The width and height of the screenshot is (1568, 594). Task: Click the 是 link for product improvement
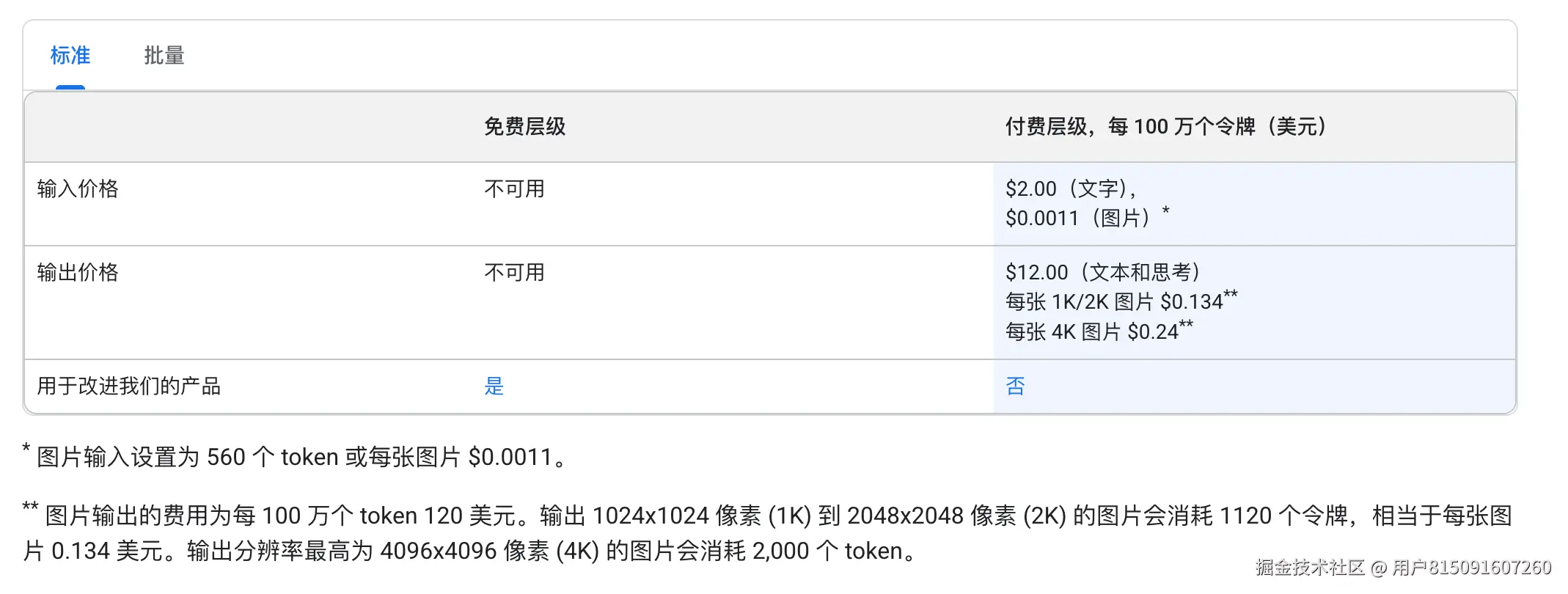coord(494,386)
